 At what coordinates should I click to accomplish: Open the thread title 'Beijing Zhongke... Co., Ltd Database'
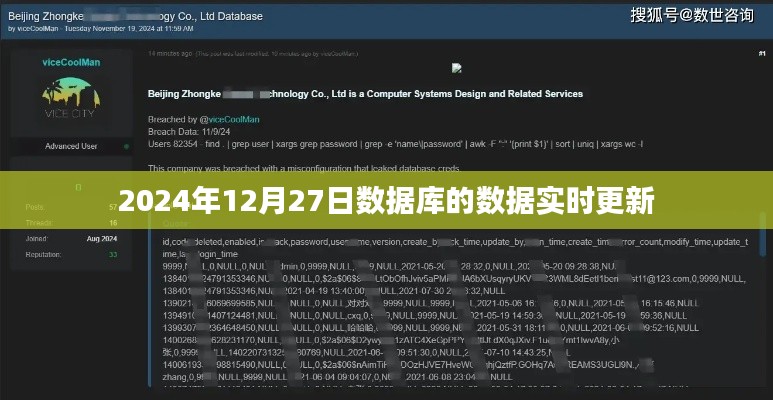135,16
